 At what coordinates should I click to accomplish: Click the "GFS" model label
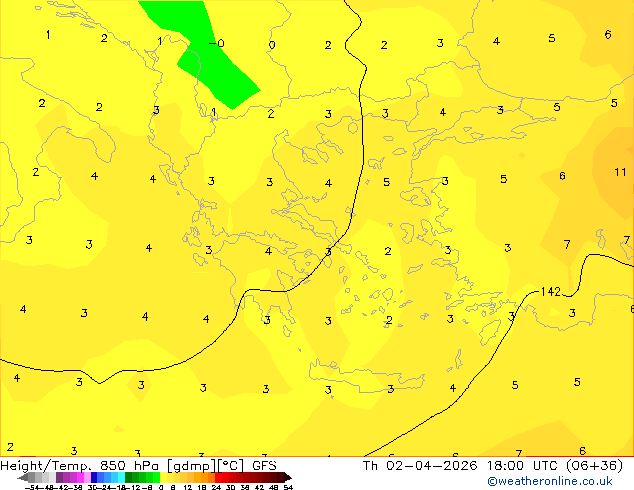pos(264,466)
